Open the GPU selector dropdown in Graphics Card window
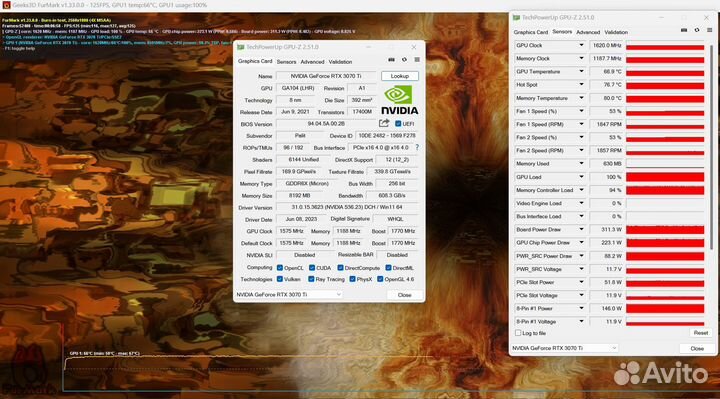The image size is (720, 399). pos(289,294)
